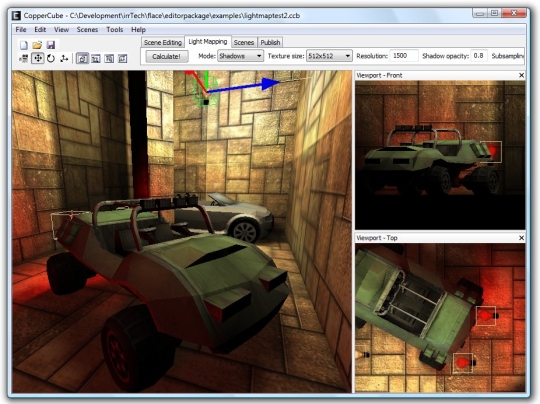The height and width of the screenshot is (404, 540).
Task: Activate the Move tool icon
Action: click(x=38, y=59)
